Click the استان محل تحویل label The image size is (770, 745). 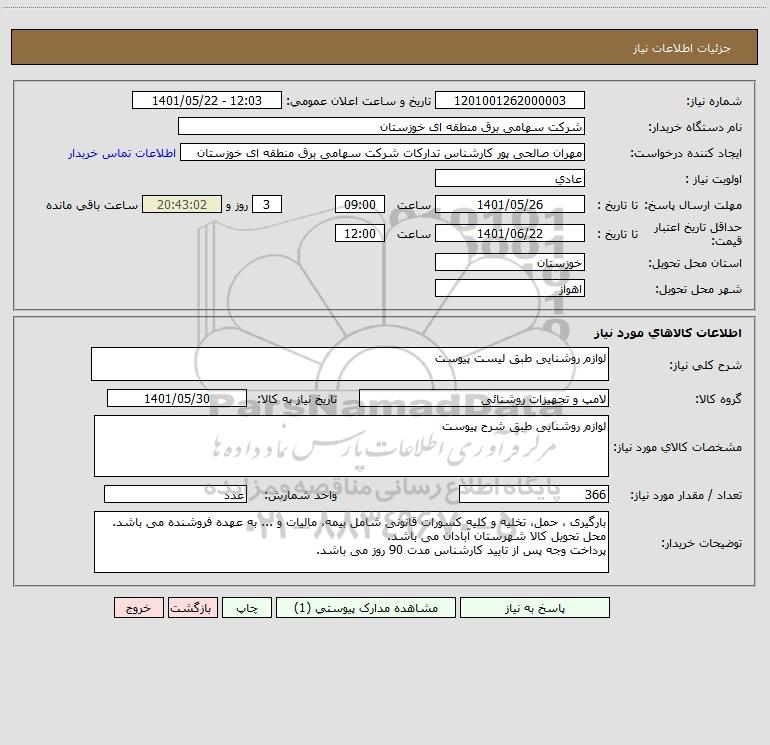695,264
